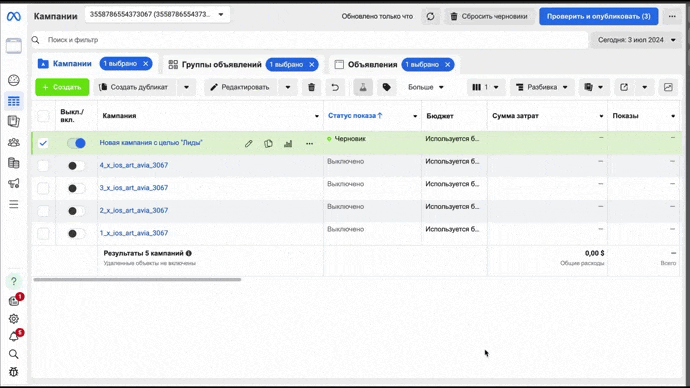Click the notifications bell in left sidebar

14,337
